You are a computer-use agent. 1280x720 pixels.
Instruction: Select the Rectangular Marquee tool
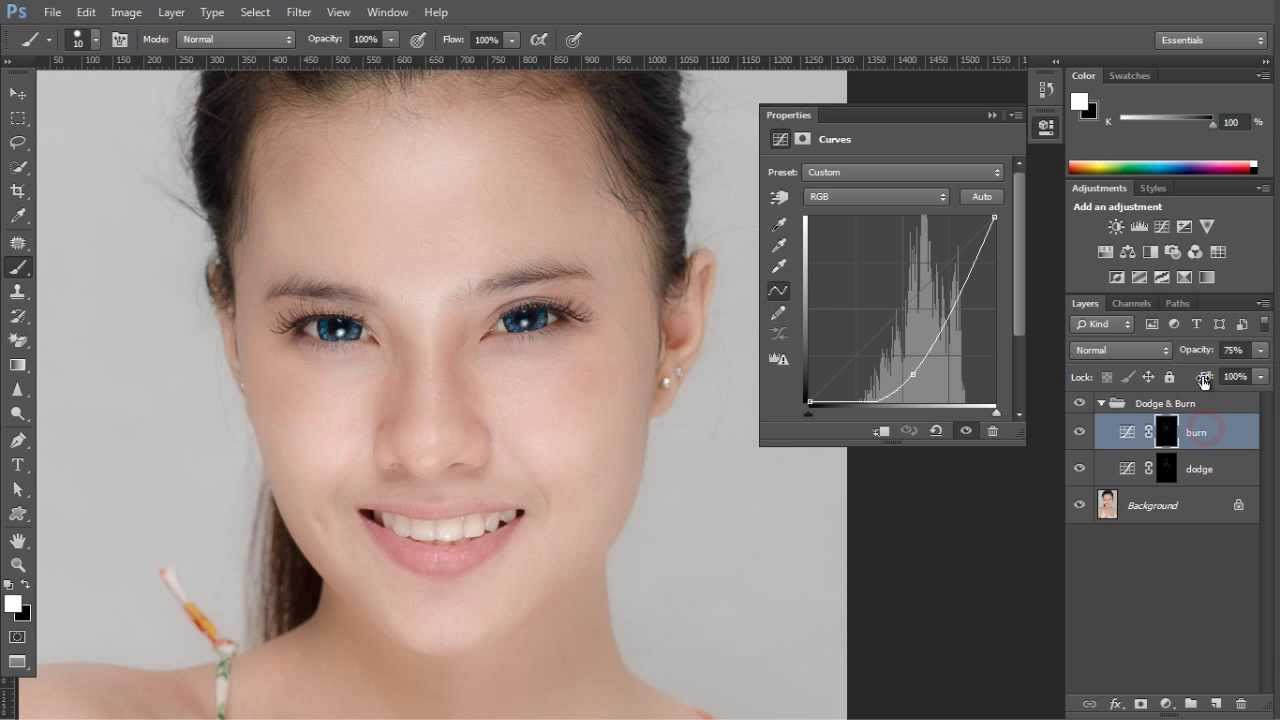(18, 118)
